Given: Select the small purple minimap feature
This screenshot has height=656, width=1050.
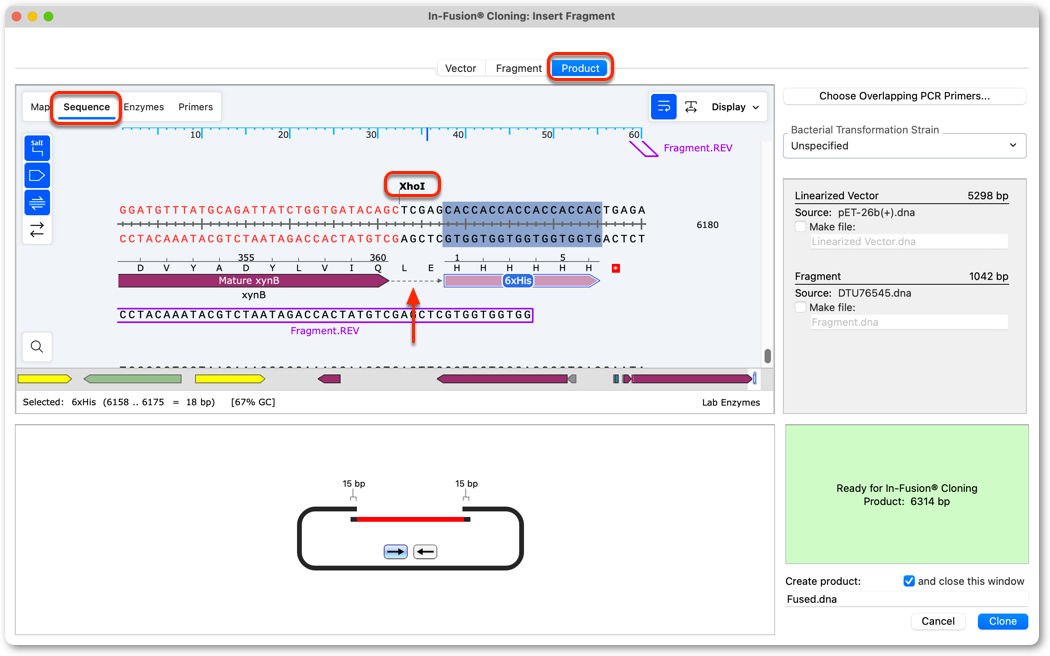Looking at the screenshot, I should [329, 379].
